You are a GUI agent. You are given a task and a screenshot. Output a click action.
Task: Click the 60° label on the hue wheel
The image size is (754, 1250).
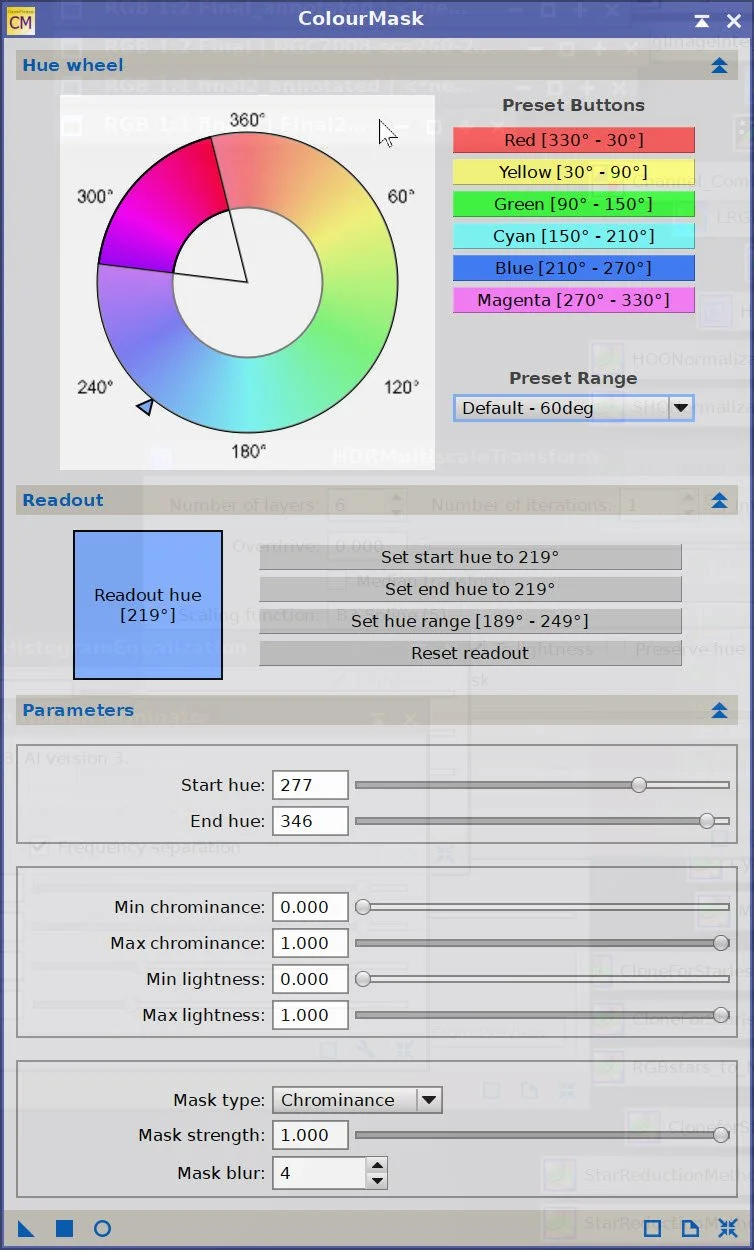pyautogui.click(x=400, y=196)
